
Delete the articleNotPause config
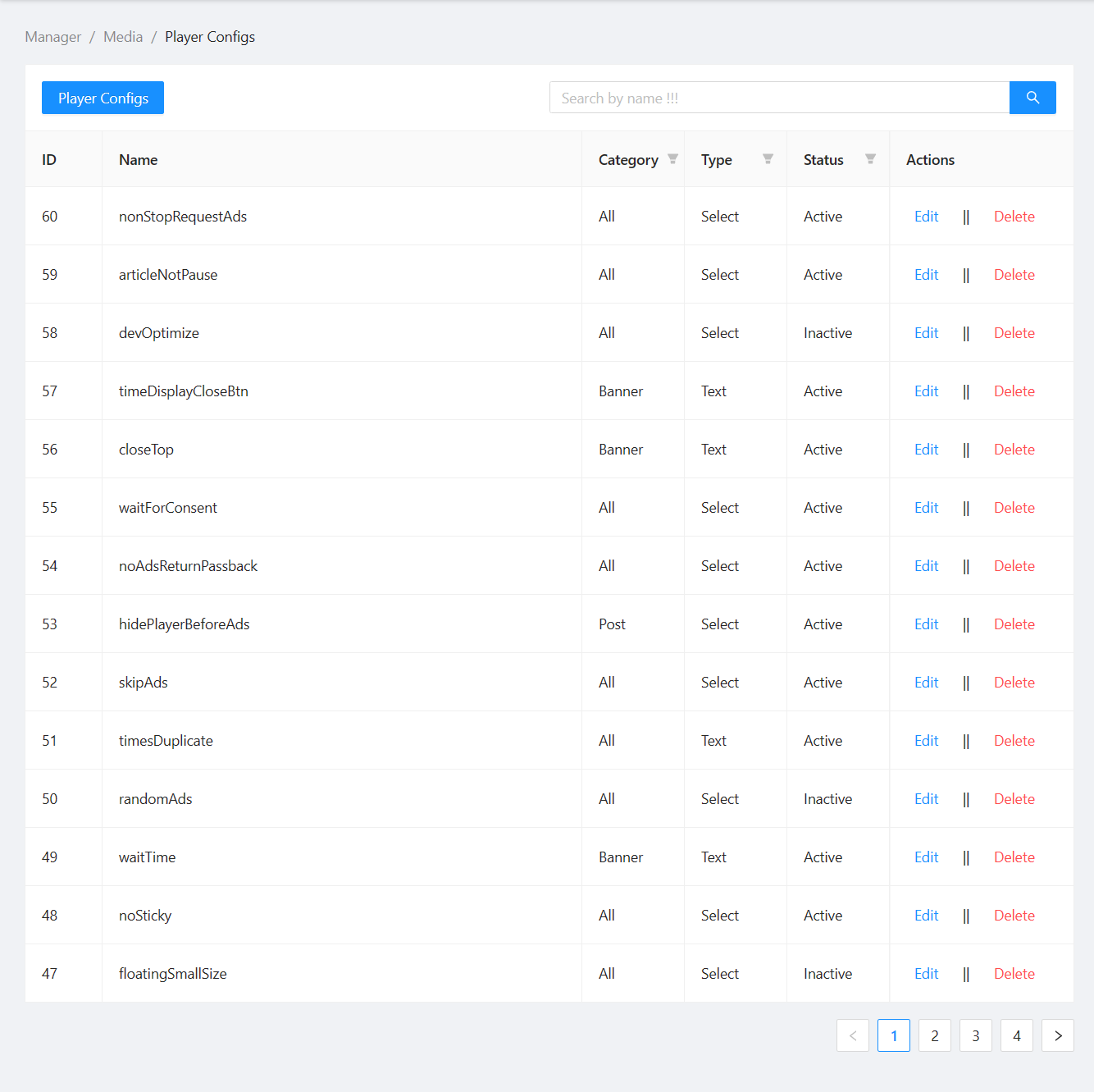tap(1014, 275)
